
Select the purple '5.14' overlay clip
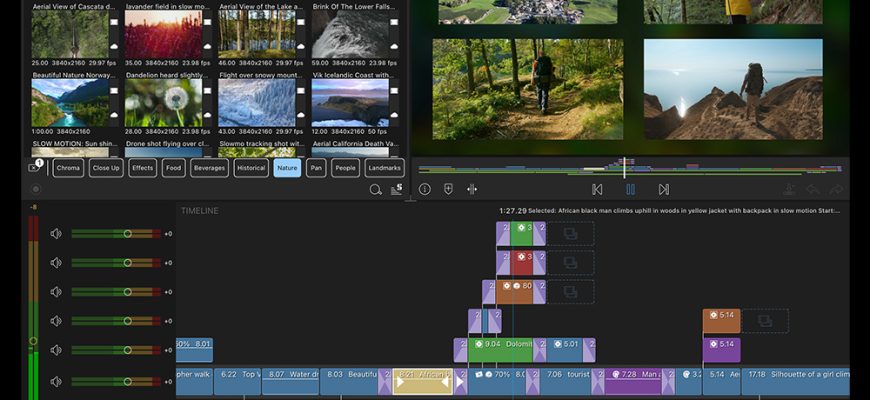pos(721,350)
